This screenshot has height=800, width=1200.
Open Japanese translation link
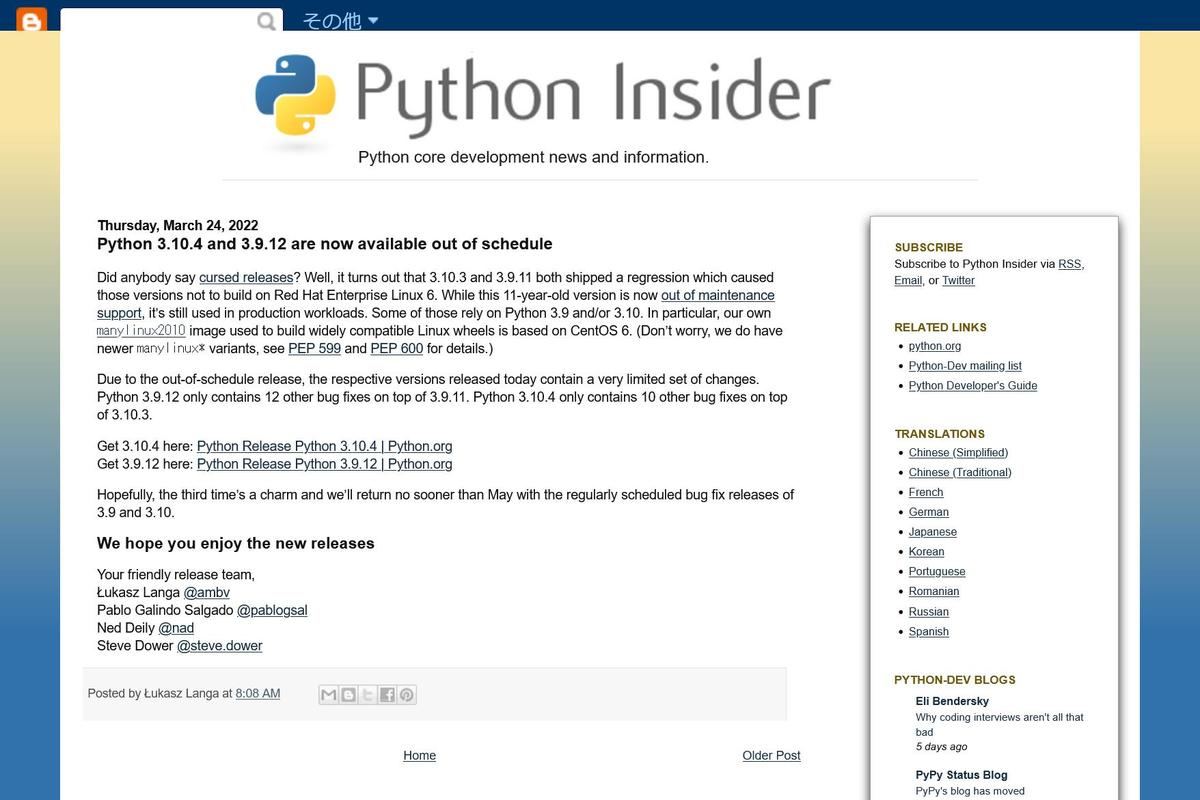[x=933, y=532]
